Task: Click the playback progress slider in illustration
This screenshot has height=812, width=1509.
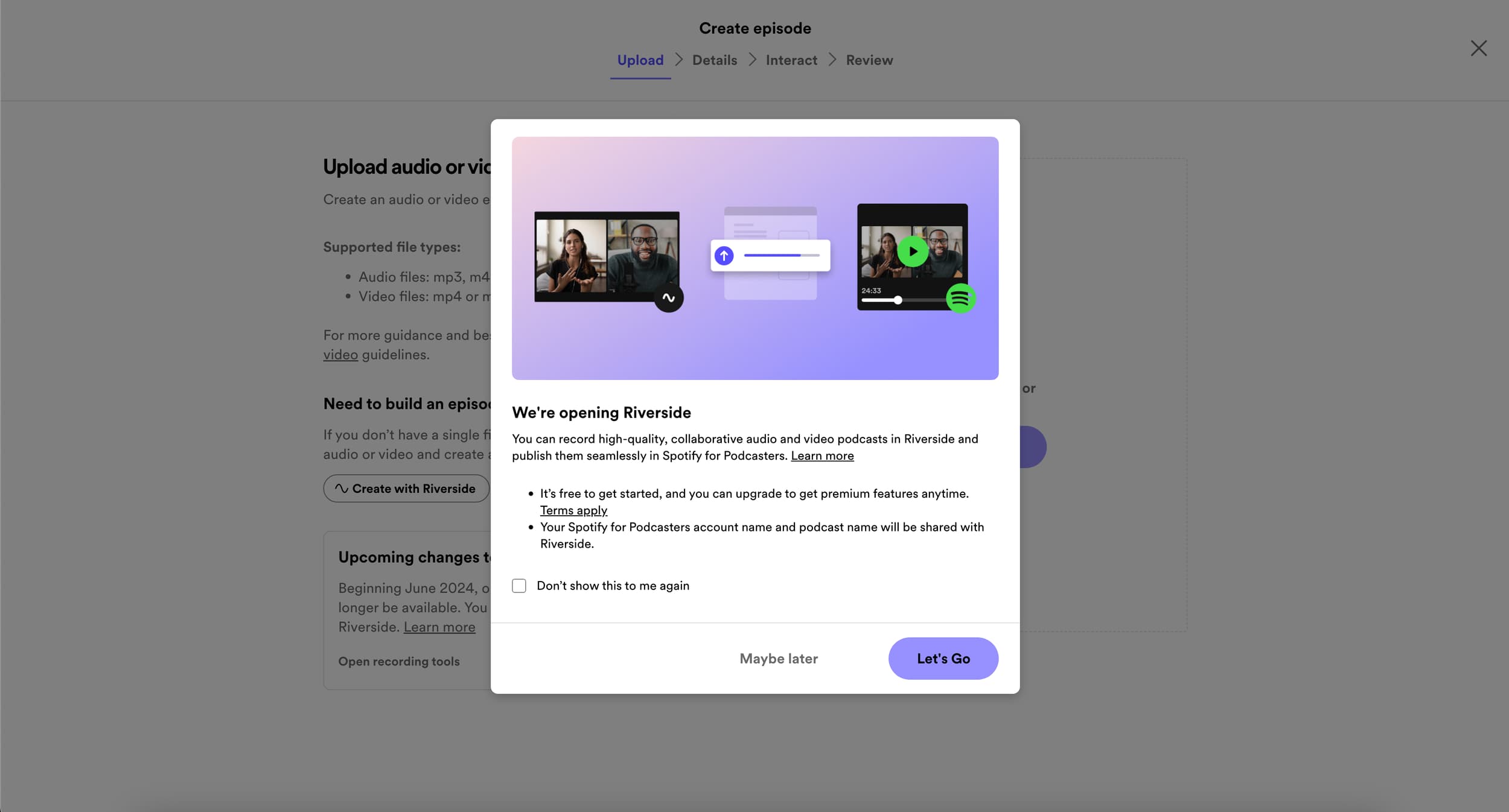Action: [902, 300]
